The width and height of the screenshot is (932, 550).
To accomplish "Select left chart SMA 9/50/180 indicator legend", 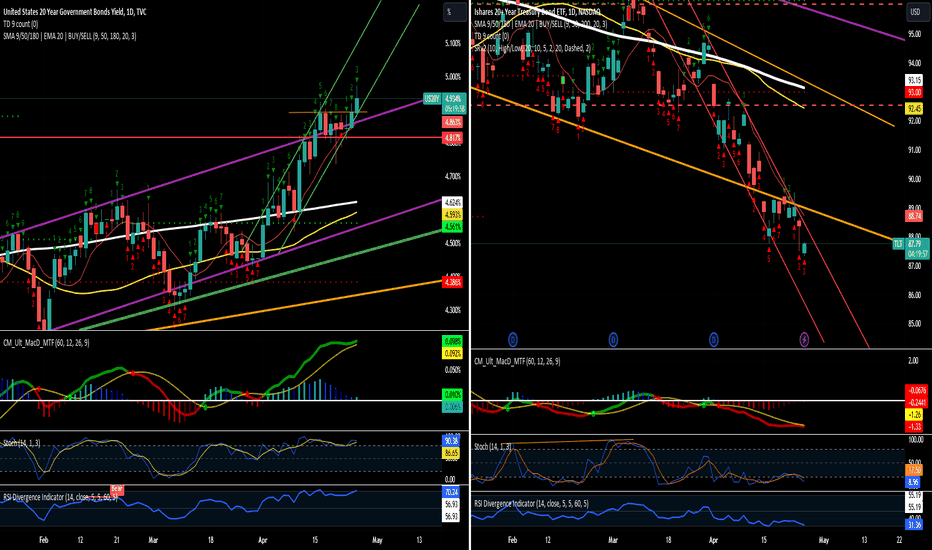I will 70,36.
